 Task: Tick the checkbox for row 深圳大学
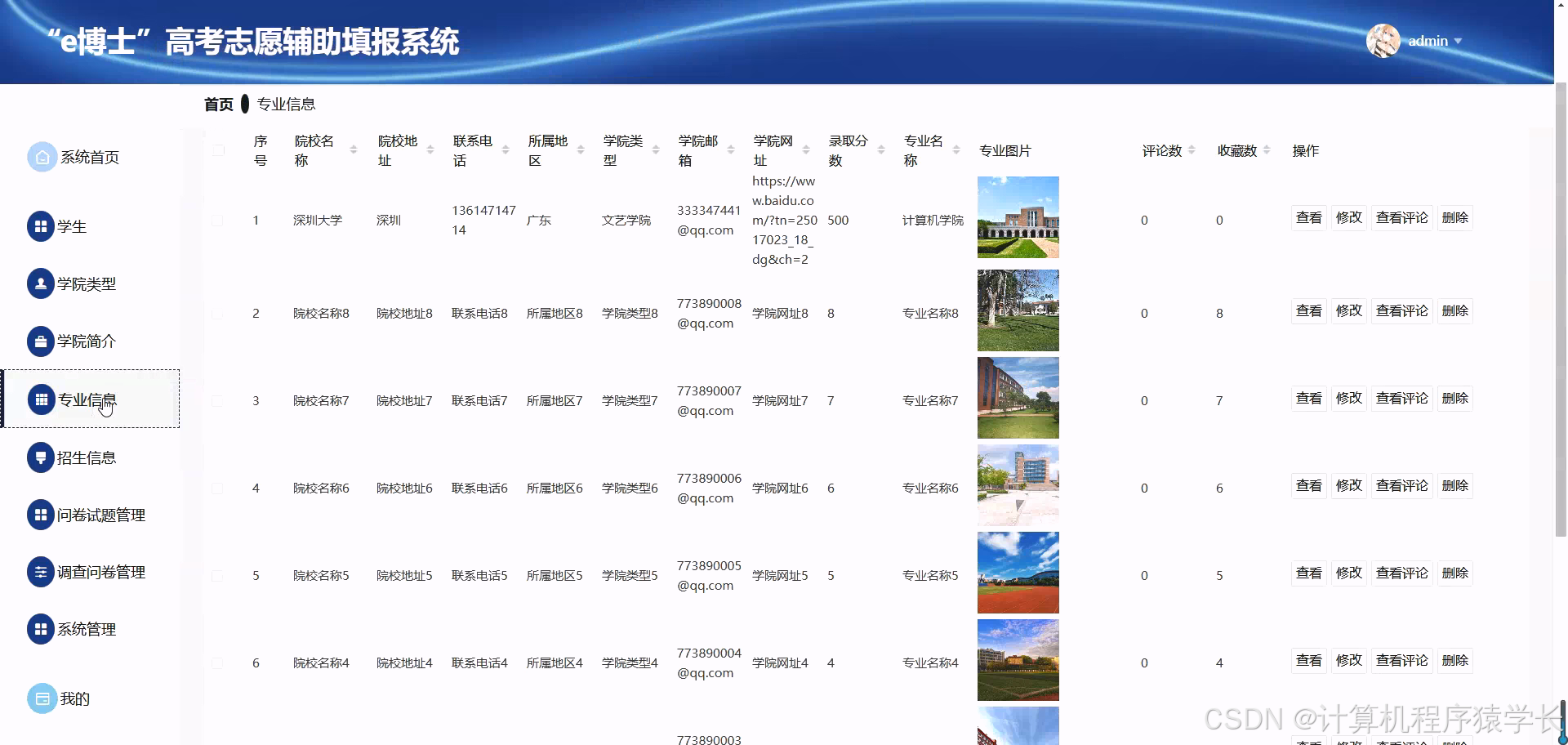[x=217, y=221]
